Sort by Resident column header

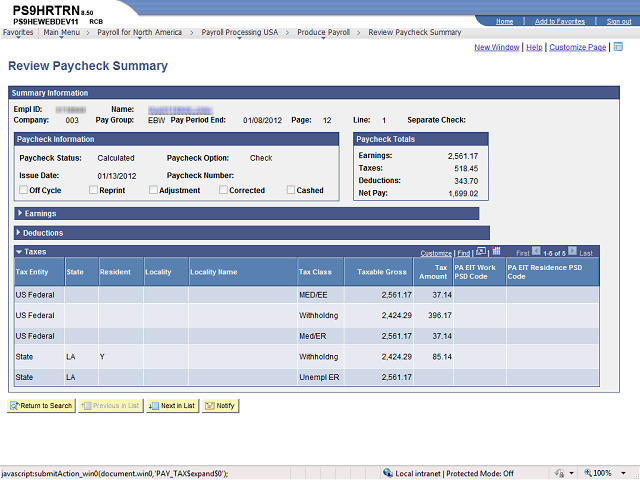[115, 272]
